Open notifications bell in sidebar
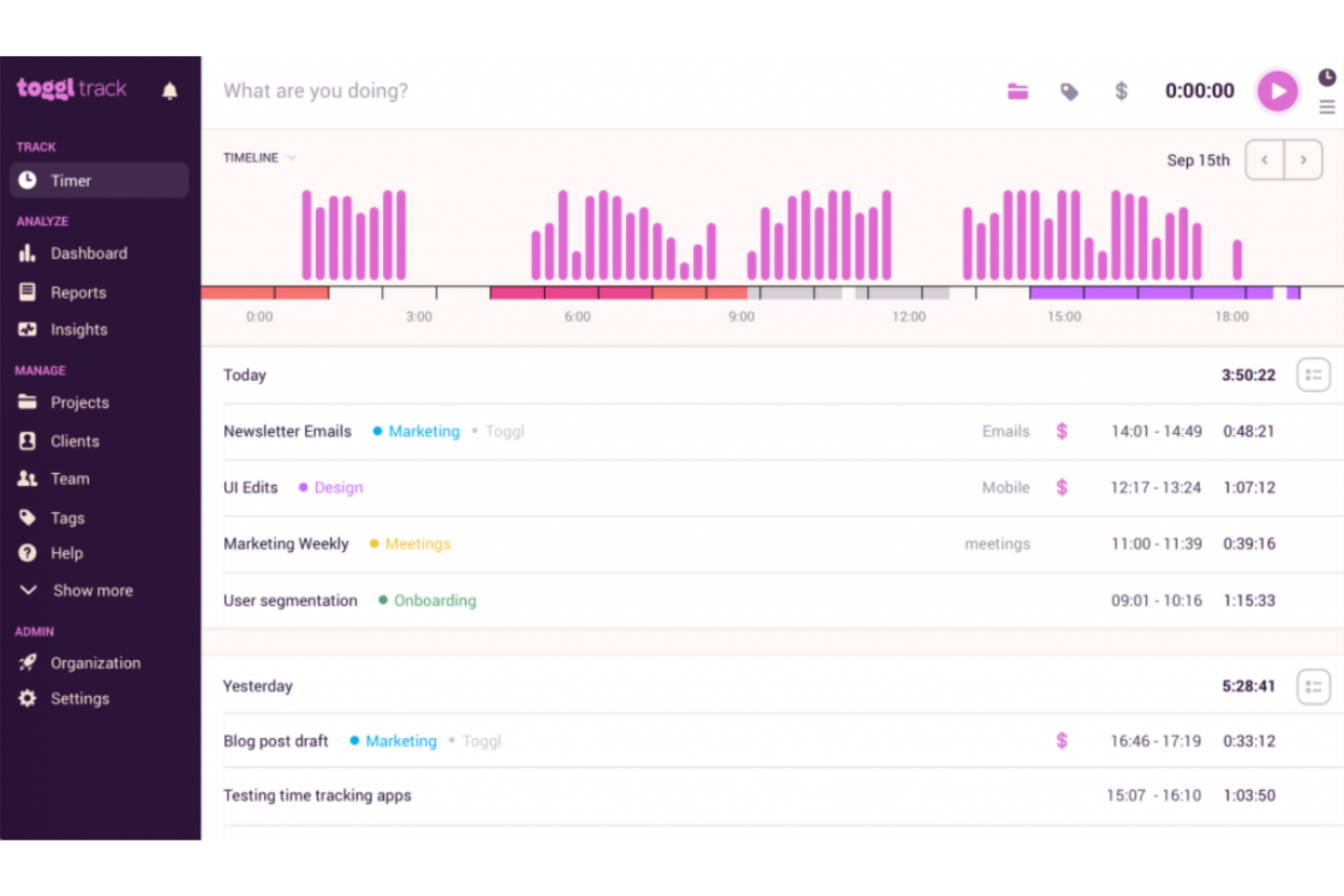 coord(170,91)
